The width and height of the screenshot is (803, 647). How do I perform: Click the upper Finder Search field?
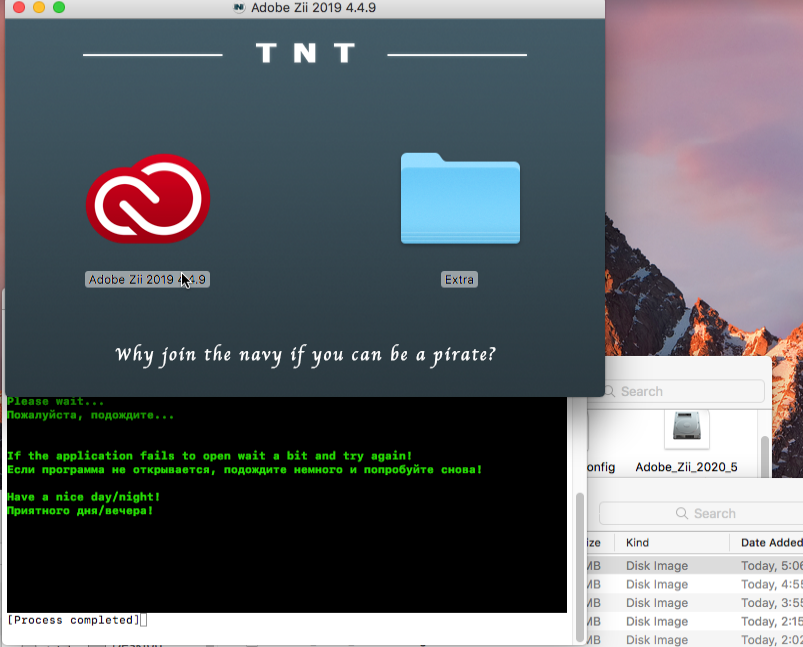[x=684, y=391]
